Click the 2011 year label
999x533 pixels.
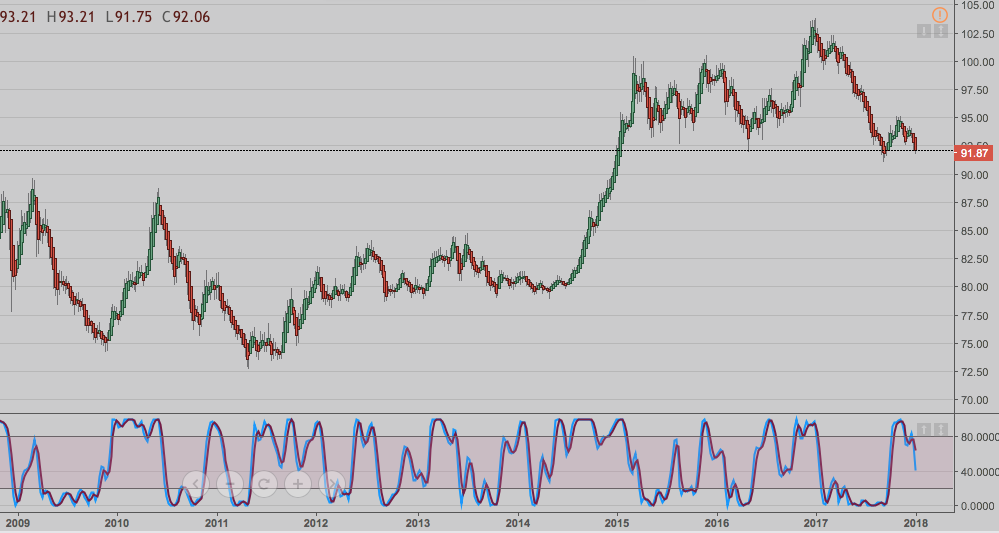pyautogui.click(x=217, y=523)
